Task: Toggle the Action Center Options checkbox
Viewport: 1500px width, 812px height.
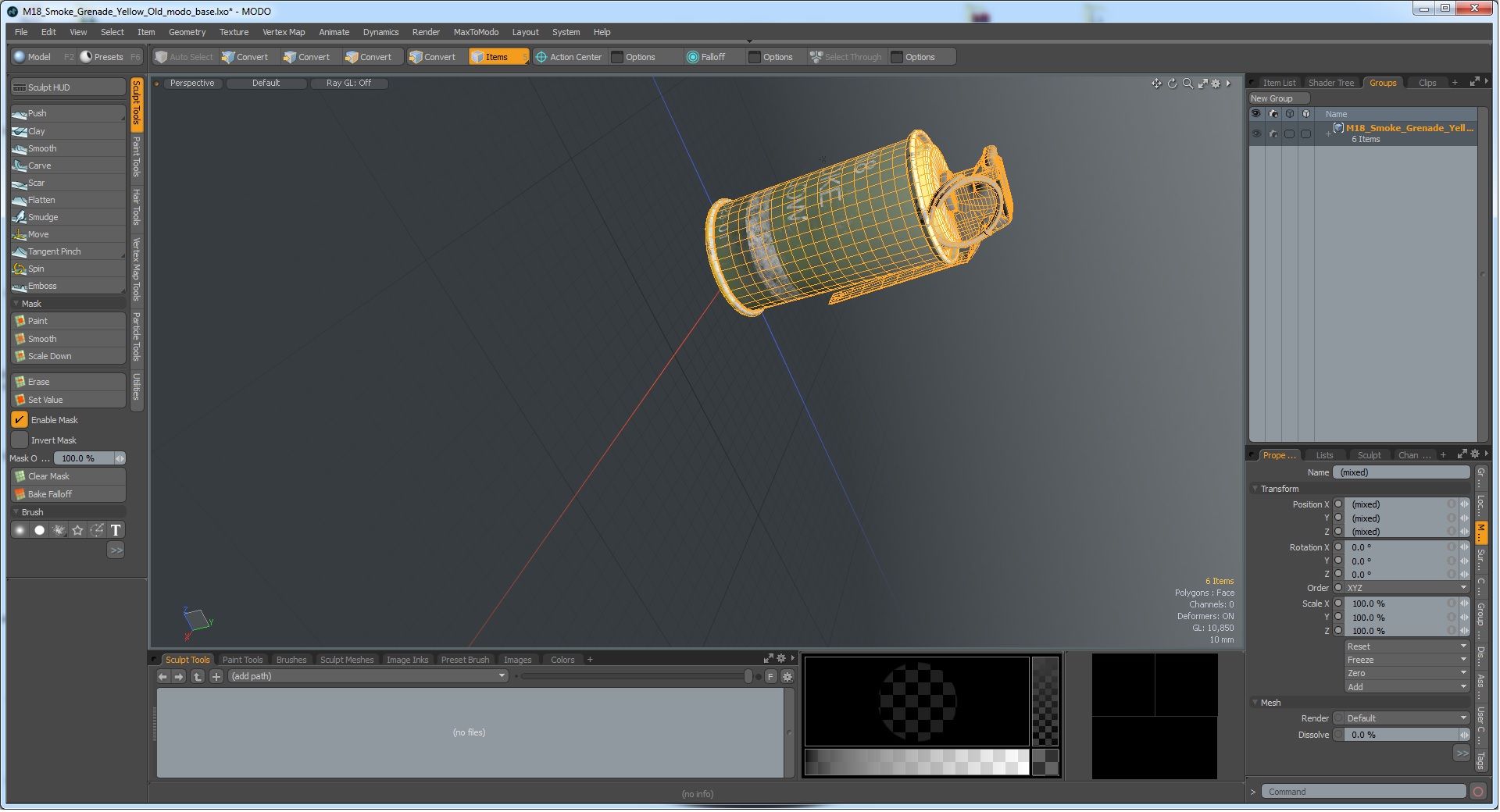Action: tap(617, 57)
